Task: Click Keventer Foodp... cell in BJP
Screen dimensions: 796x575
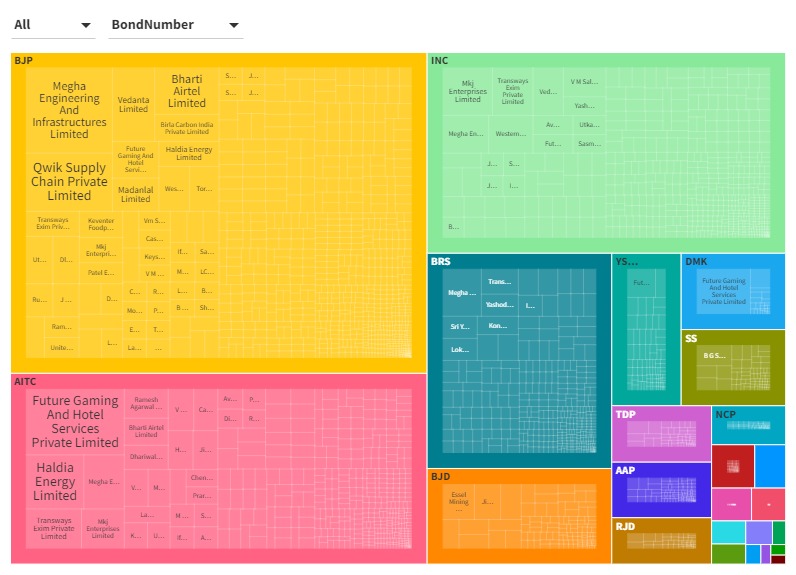Action: (x=101, y=224)
